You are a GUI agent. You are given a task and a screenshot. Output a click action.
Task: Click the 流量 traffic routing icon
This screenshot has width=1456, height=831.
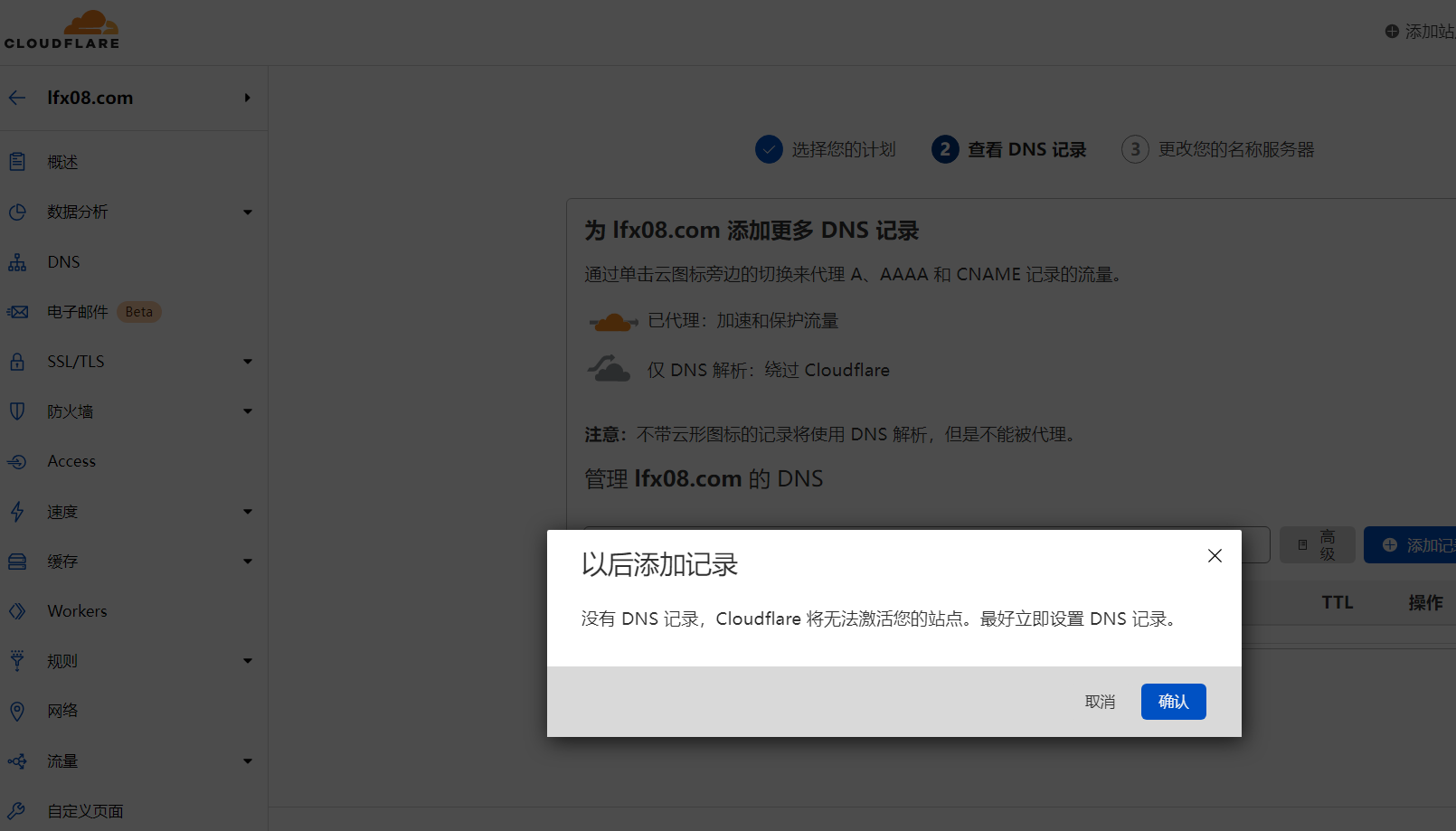(17, 761)
